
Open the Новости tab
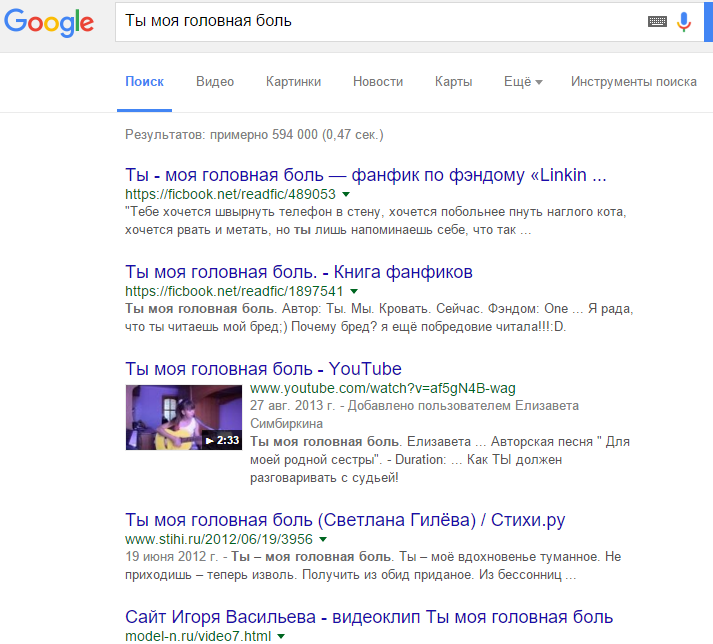point(378,82)
